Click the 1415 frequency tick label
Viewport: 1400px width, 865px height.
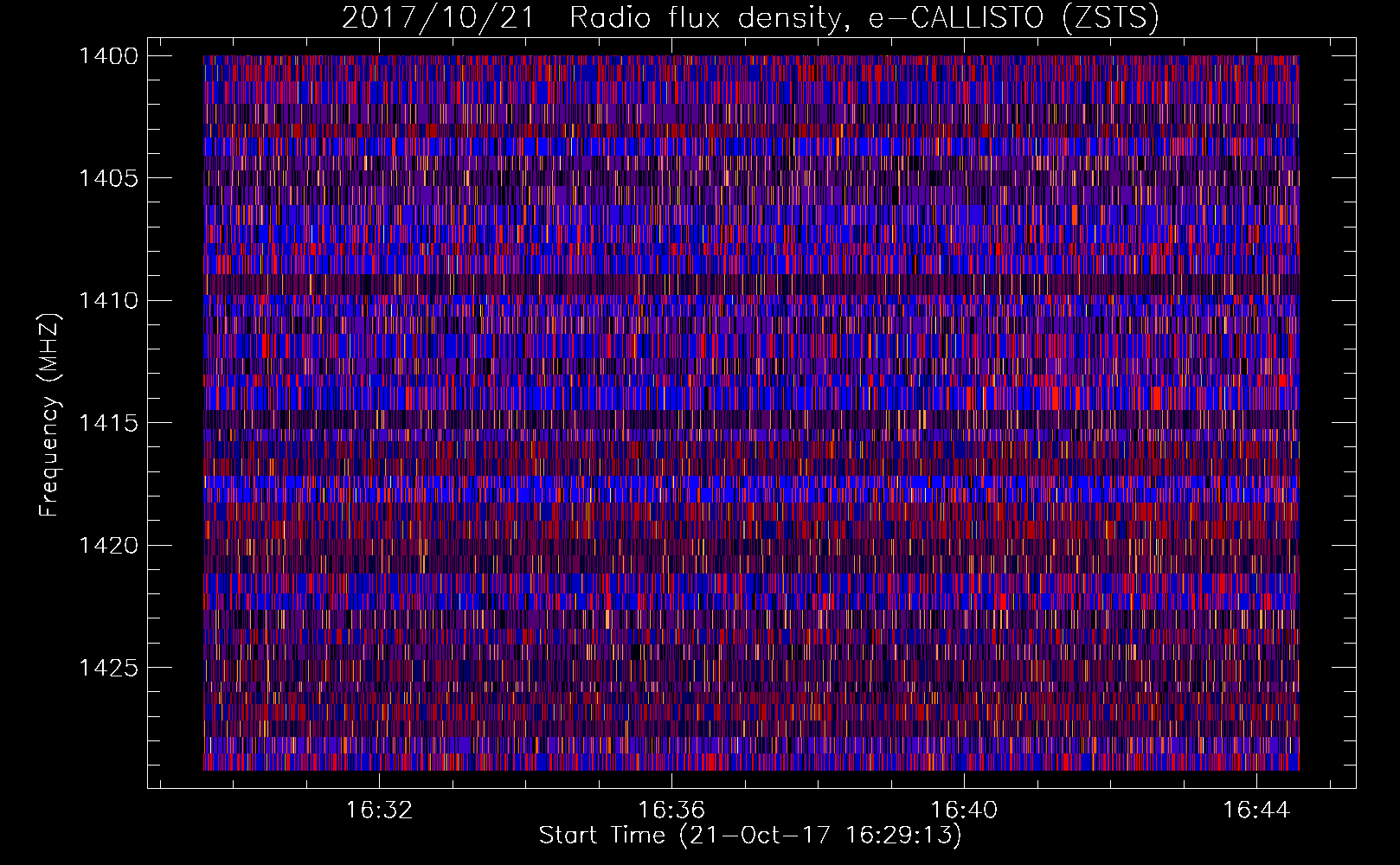point(108,423)
